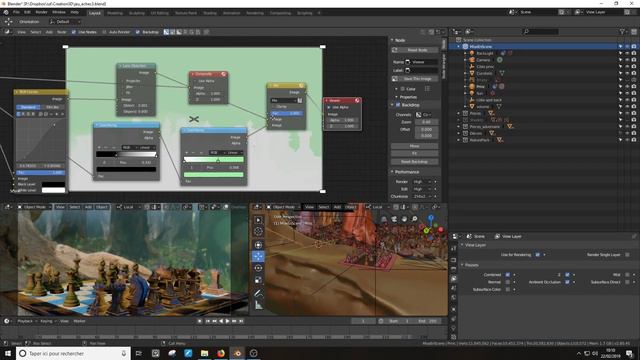Expand the Decors collection

click(x=458, y=133)
